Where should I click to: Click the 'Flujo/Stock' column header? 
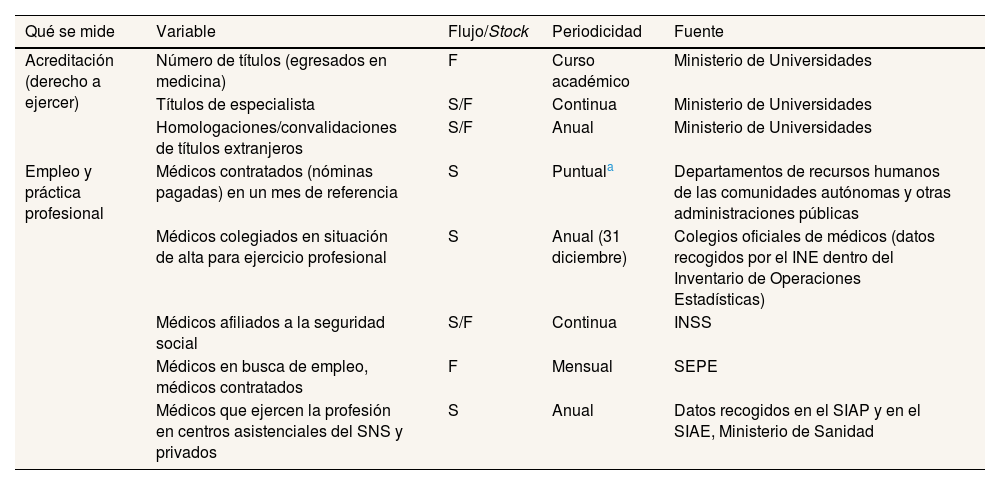(488, 32)
